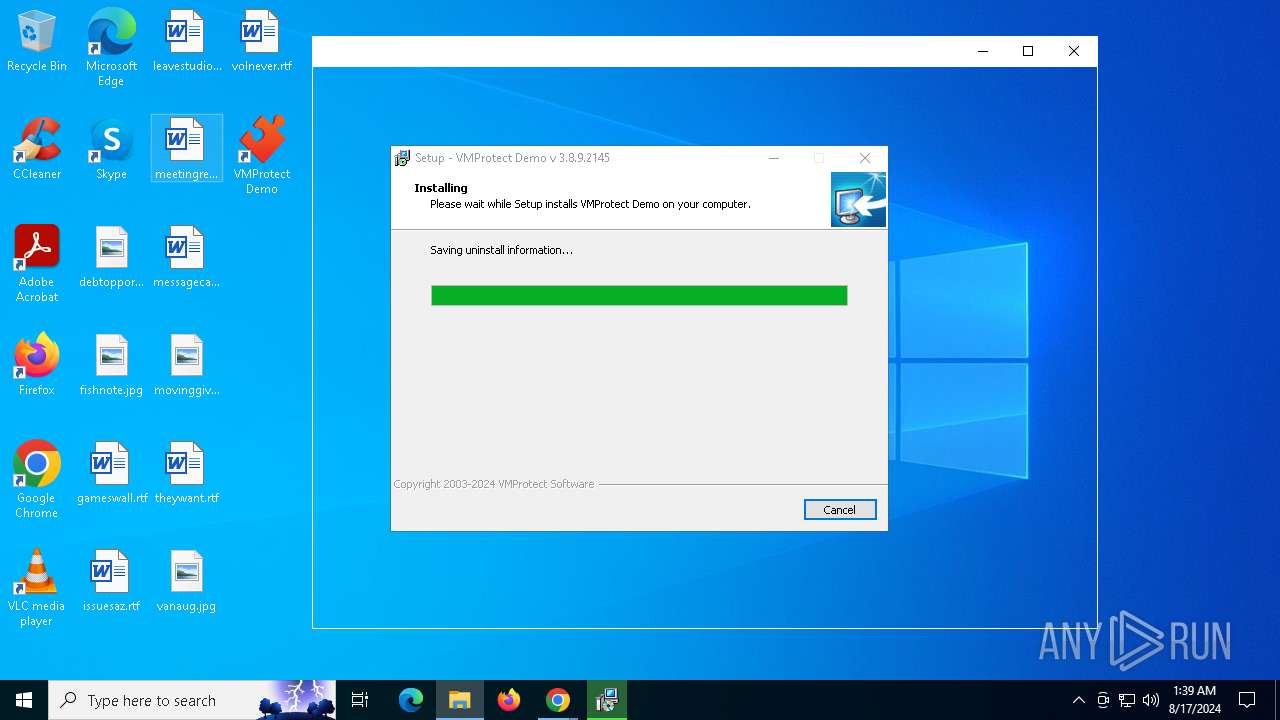
Task: Click the setup icon in the installer title bar
Action: point(402,158)
